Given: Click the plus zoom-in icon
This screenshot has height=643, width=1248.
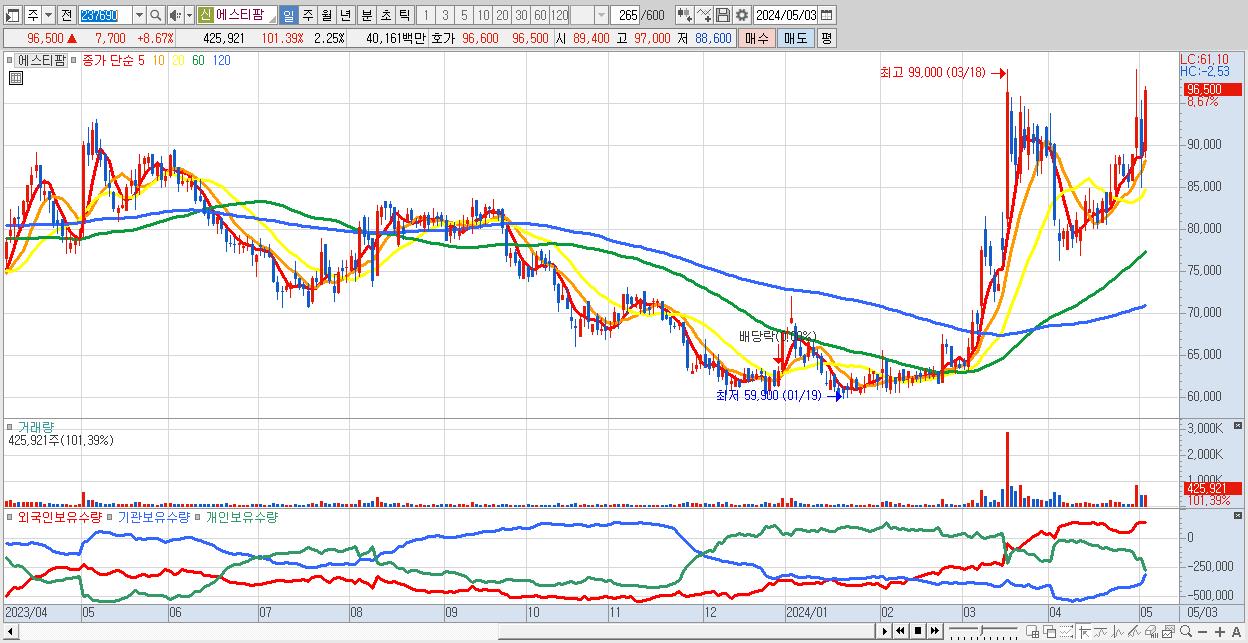Looking at the screenshot, I should click(1220, 631).
